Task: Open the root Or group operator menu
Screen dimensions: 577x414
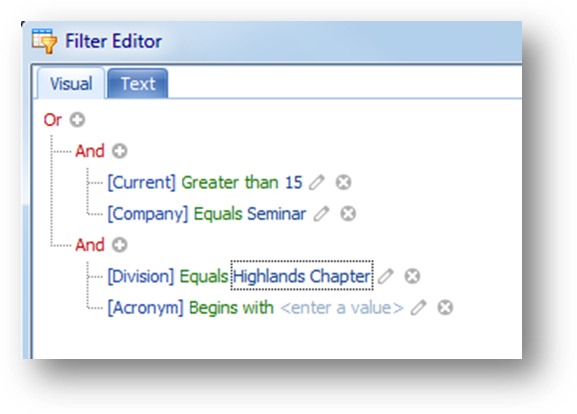Action: point(53,120)
